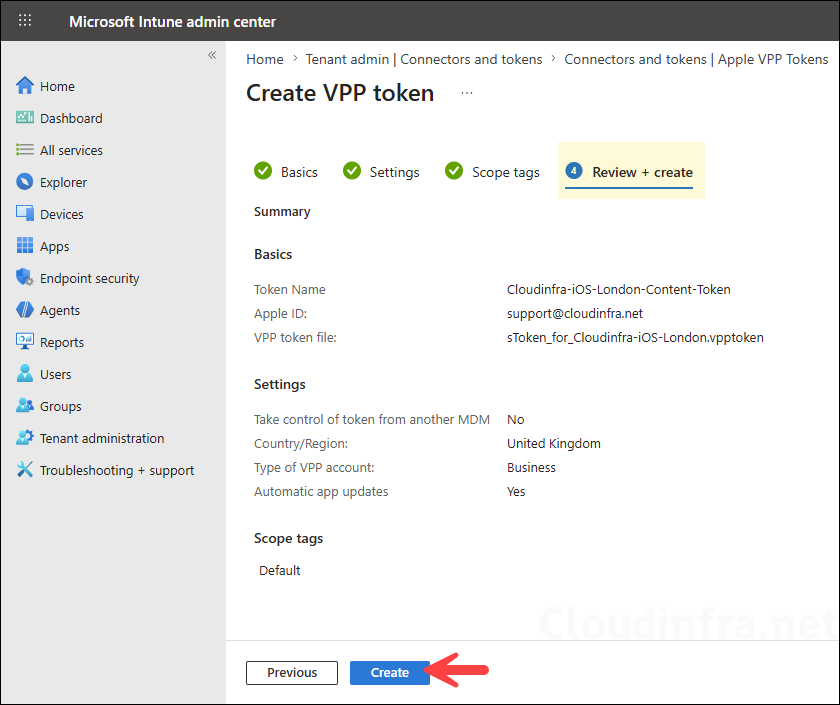Click the Tenant administration gear icon
The image size is (840, 705).
pyautogui.click(x=25, y=438)
